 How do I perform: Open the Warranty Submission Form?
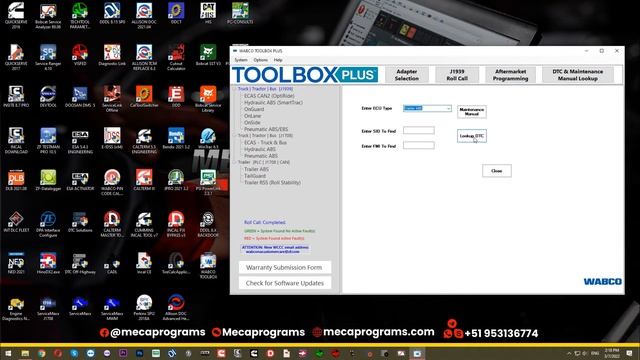pos(284,267)
